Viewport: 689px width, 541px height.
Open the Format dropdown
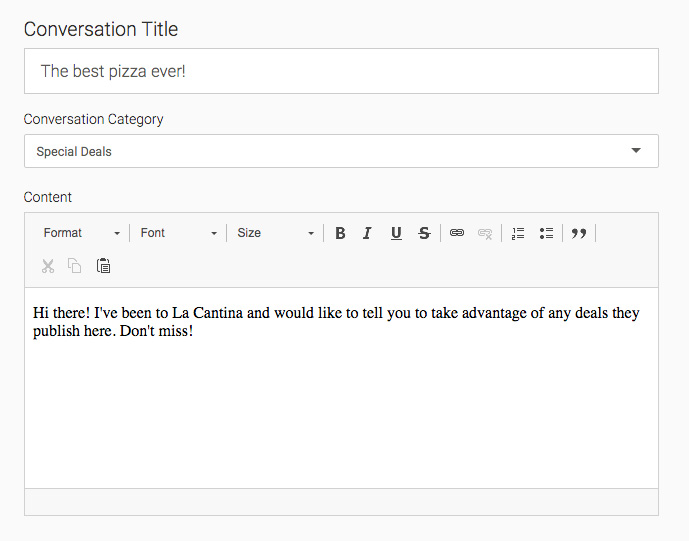point(82,233)
